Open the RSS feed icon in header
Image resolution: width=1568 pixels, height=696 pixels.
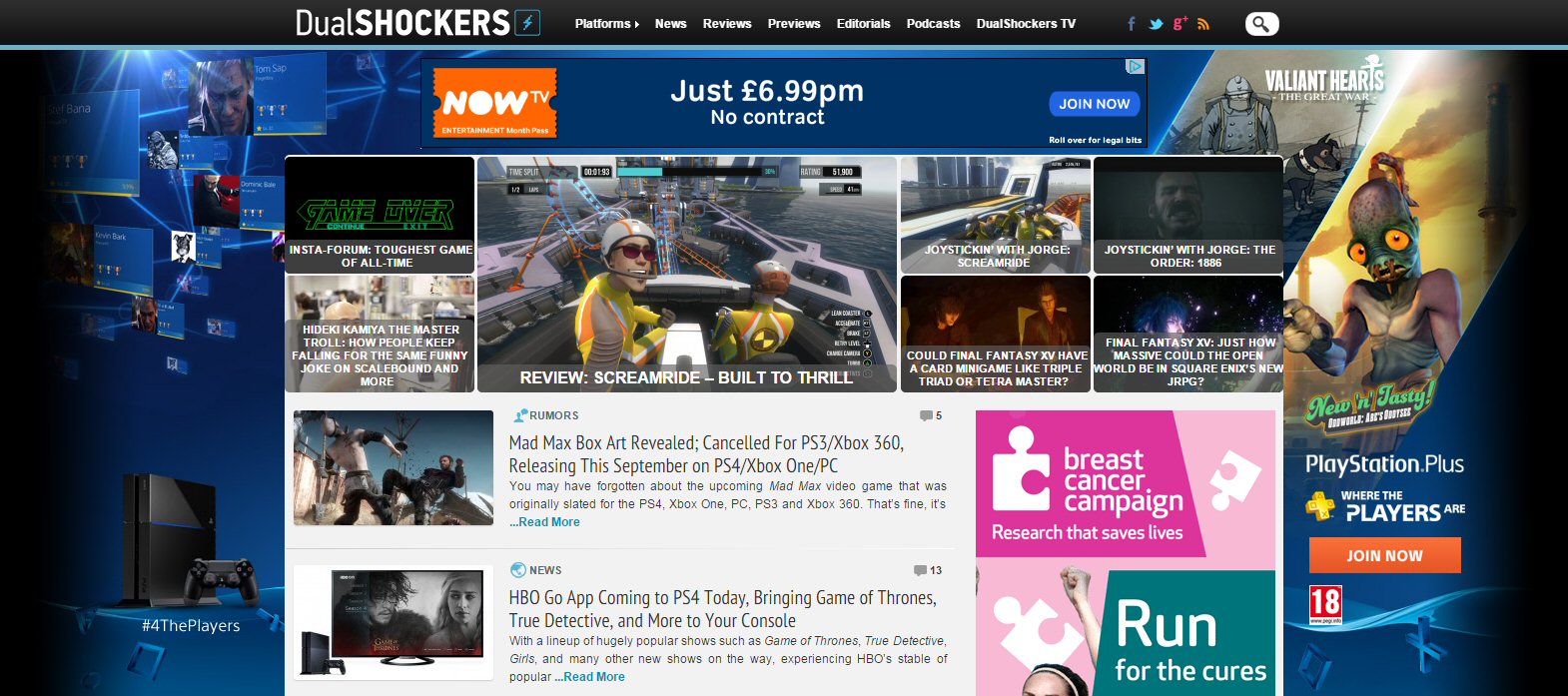pos(1203,24)
